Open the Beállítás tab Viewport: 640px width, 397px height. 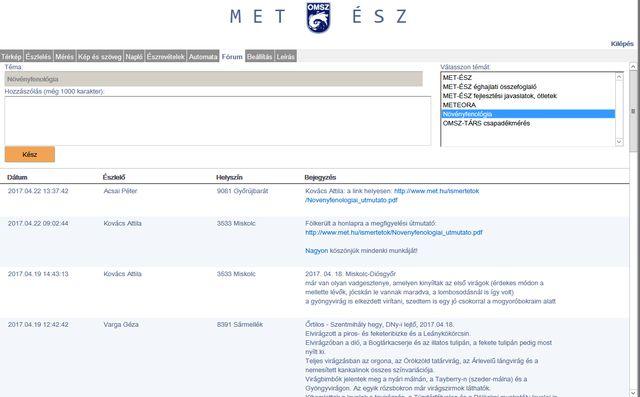[x=260, y=57]
